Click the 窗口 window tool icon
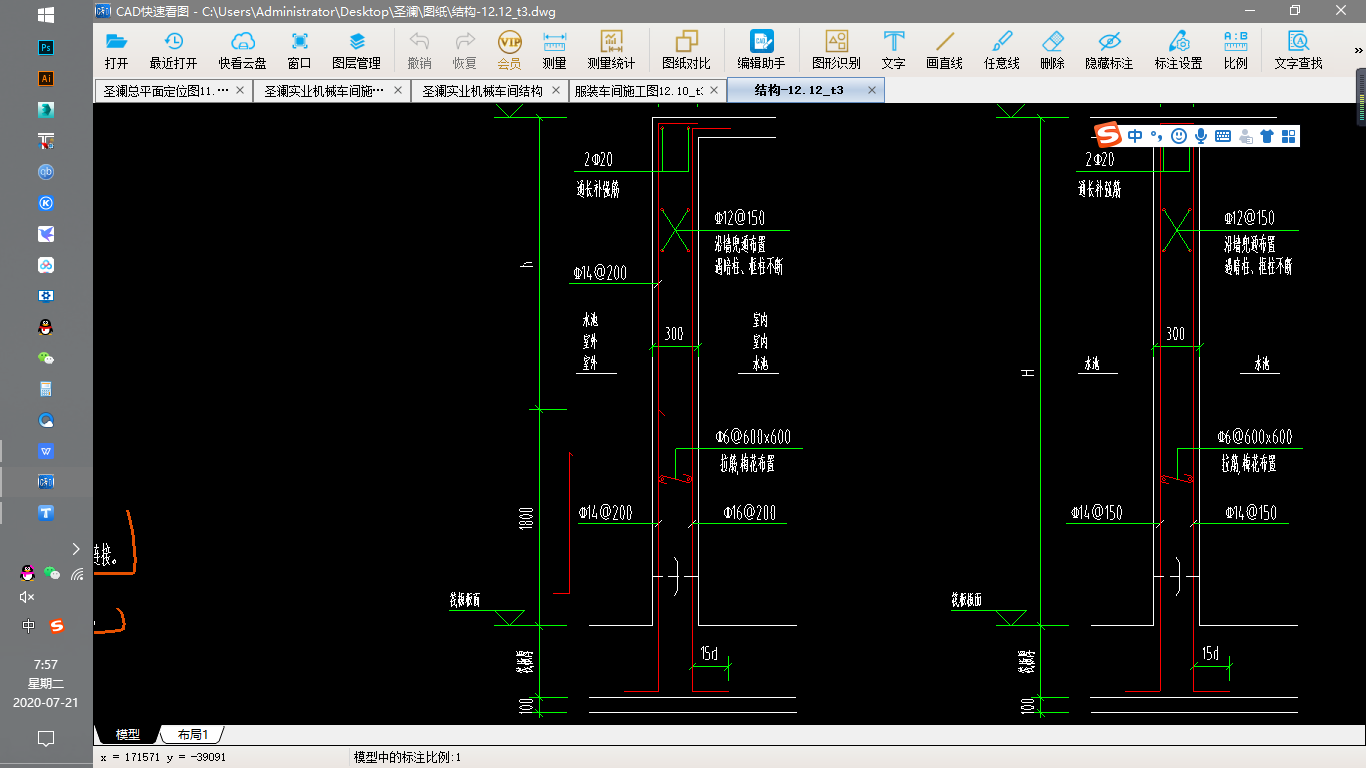Screen dimensions: 1366x768 coord(299,50)
